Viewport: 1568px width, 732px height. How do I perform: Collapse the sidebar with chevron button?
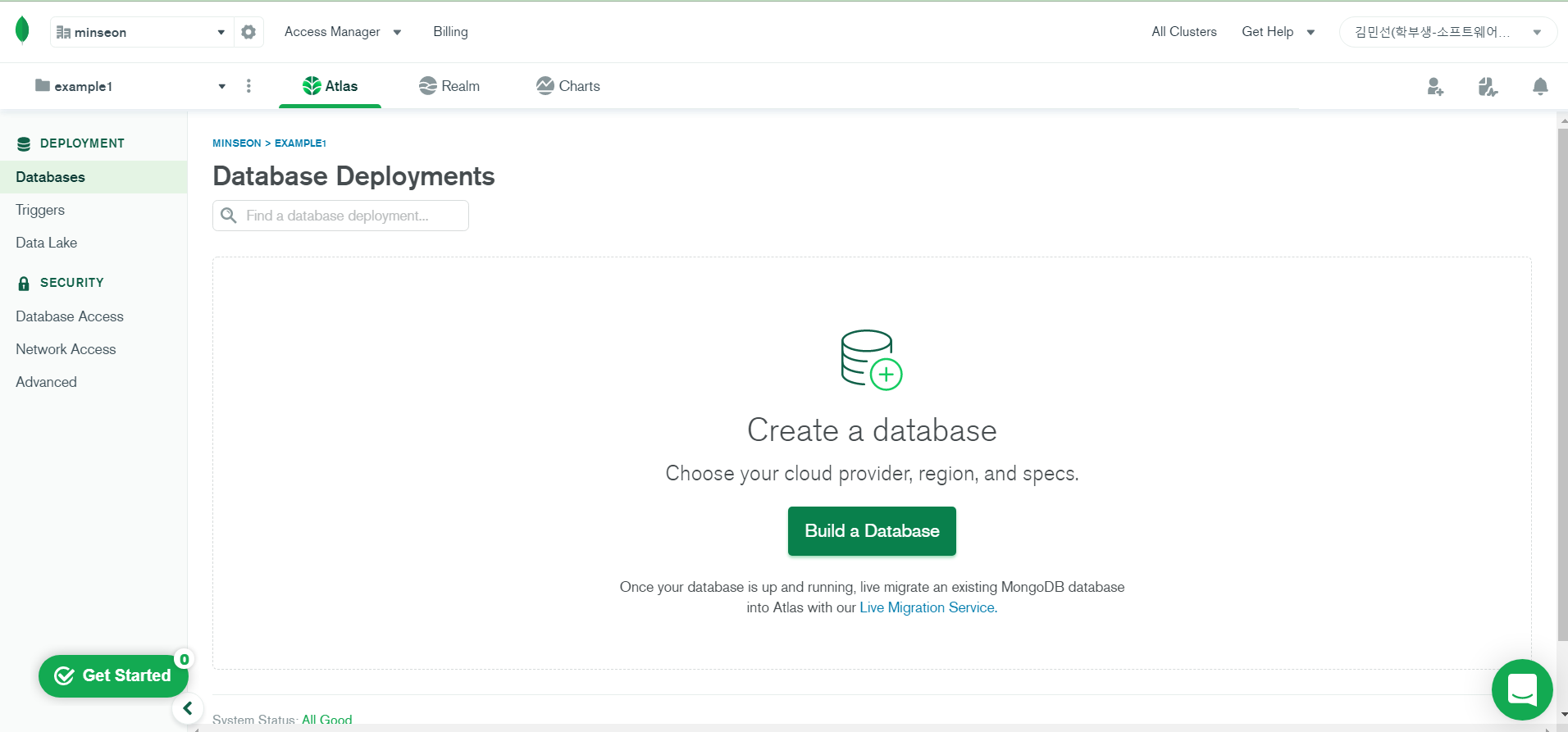[188, 708]
